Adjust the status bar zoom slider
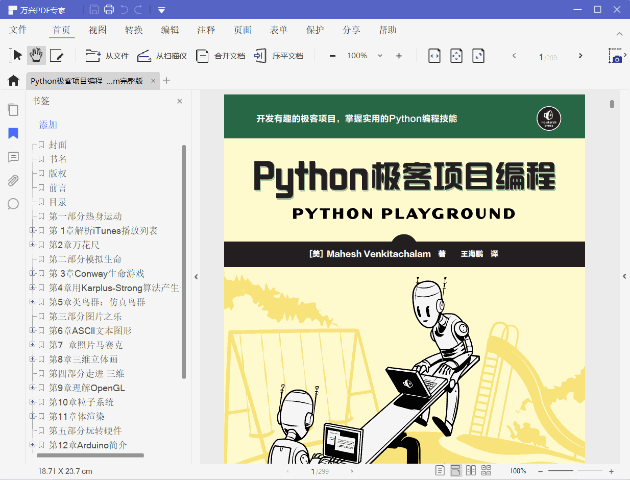 coord(575,470)
